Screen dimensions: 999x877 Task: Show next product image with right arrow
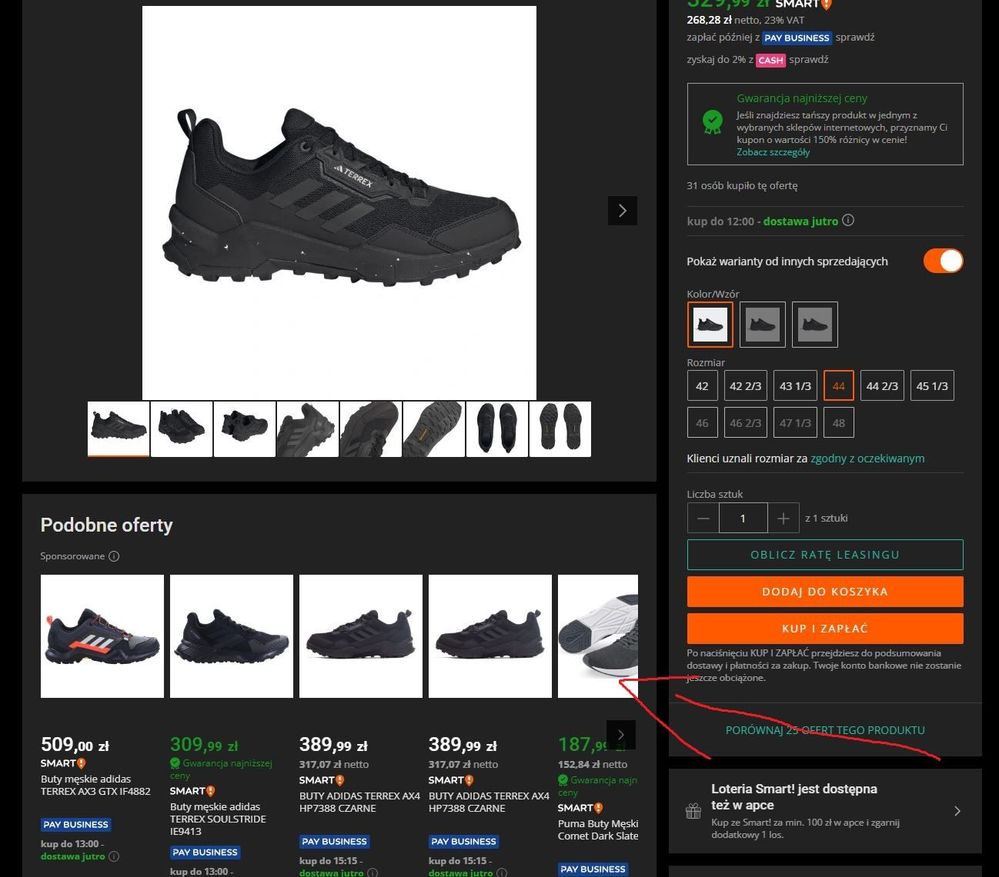pos(622,211)
